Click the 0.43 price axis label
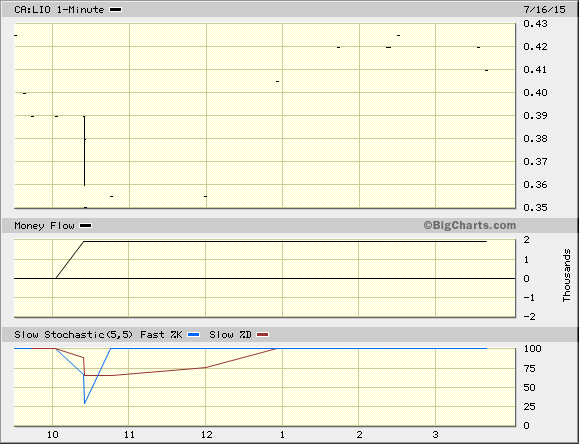Viewport: 579px width, 444px height. [x=535, y=24]
